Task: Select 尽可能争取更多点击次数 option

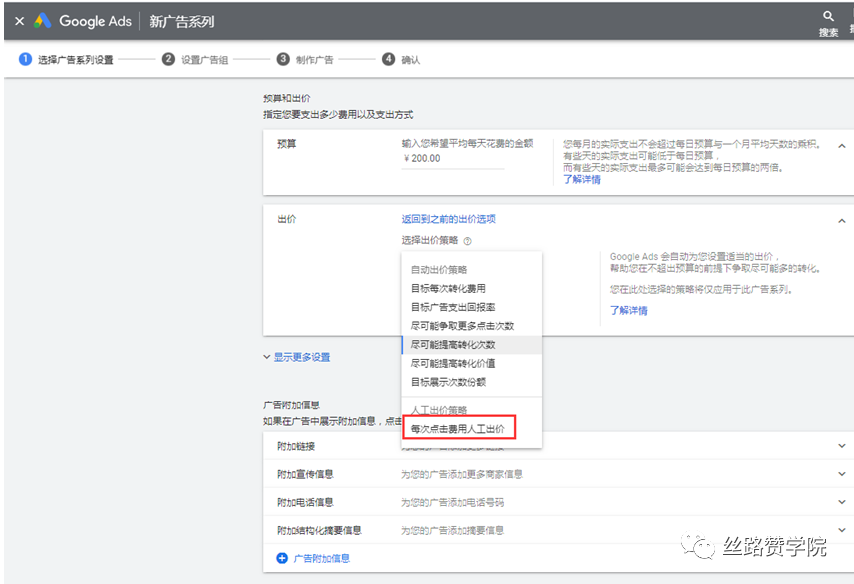Action: tap(463, 324)
